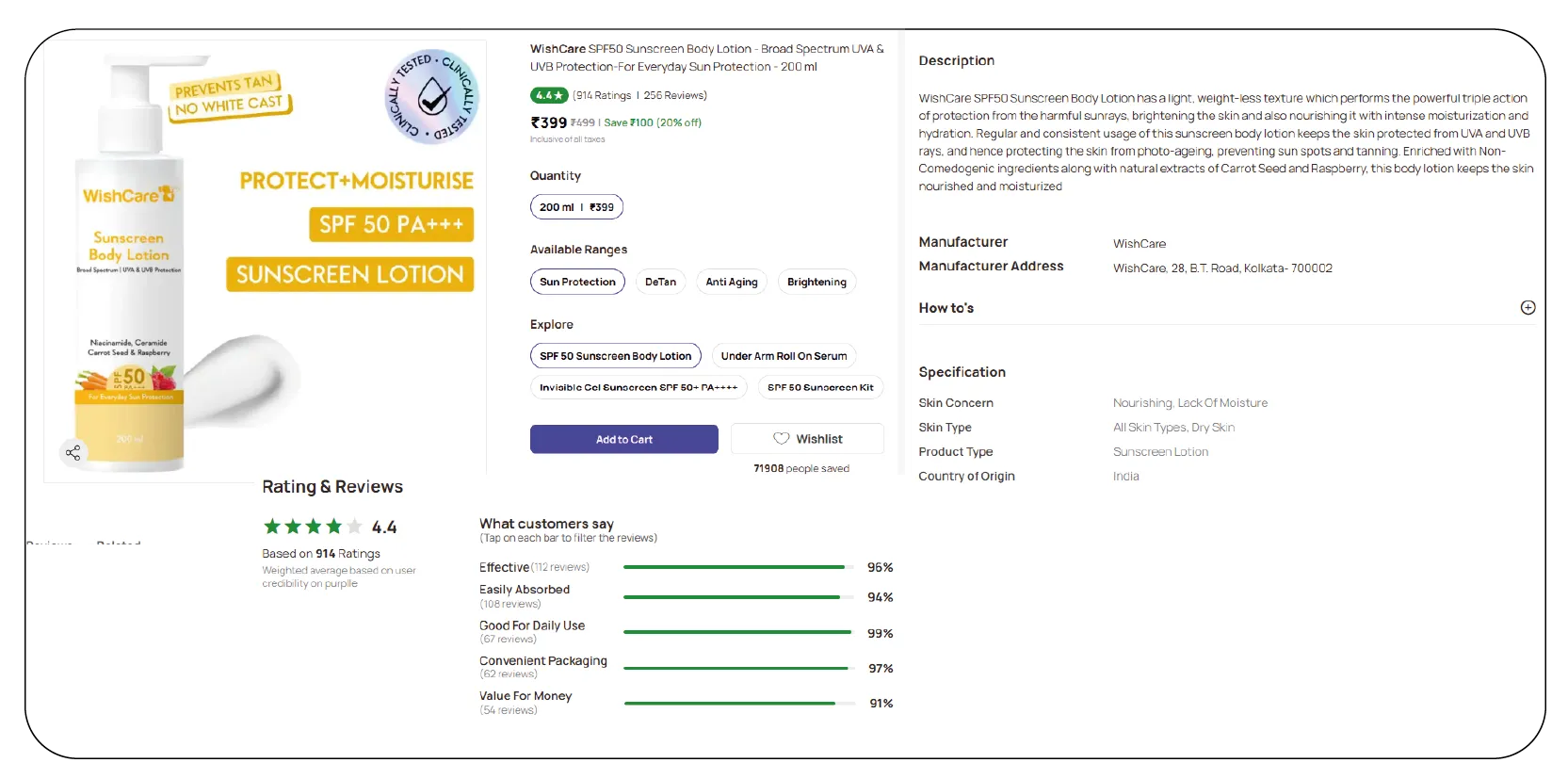Open Under Arm Roll On Serum option
This screenshot has height=779, width=1568.
784,356
